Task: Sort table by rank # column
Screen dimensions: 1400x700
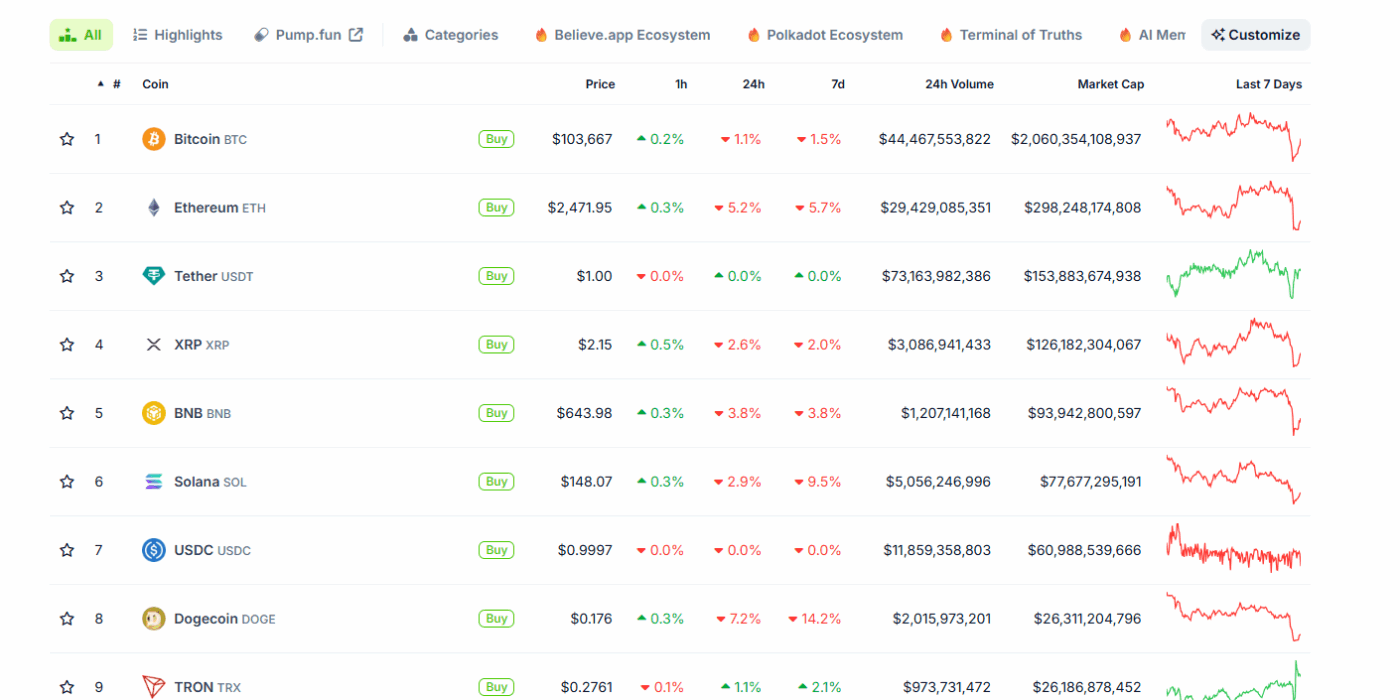Action: pos(109,84)
